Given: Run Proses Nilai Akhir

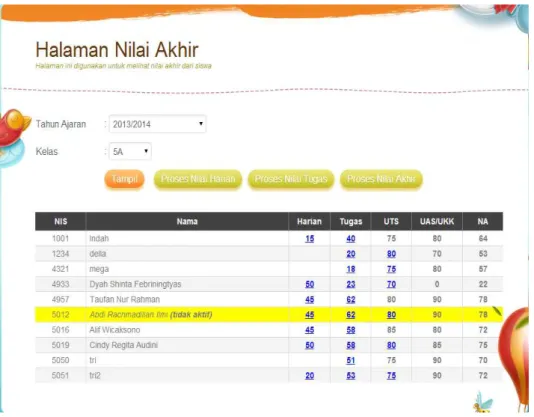Looking at the screenshot, I should pyautogui.click(x=381, y=179).
